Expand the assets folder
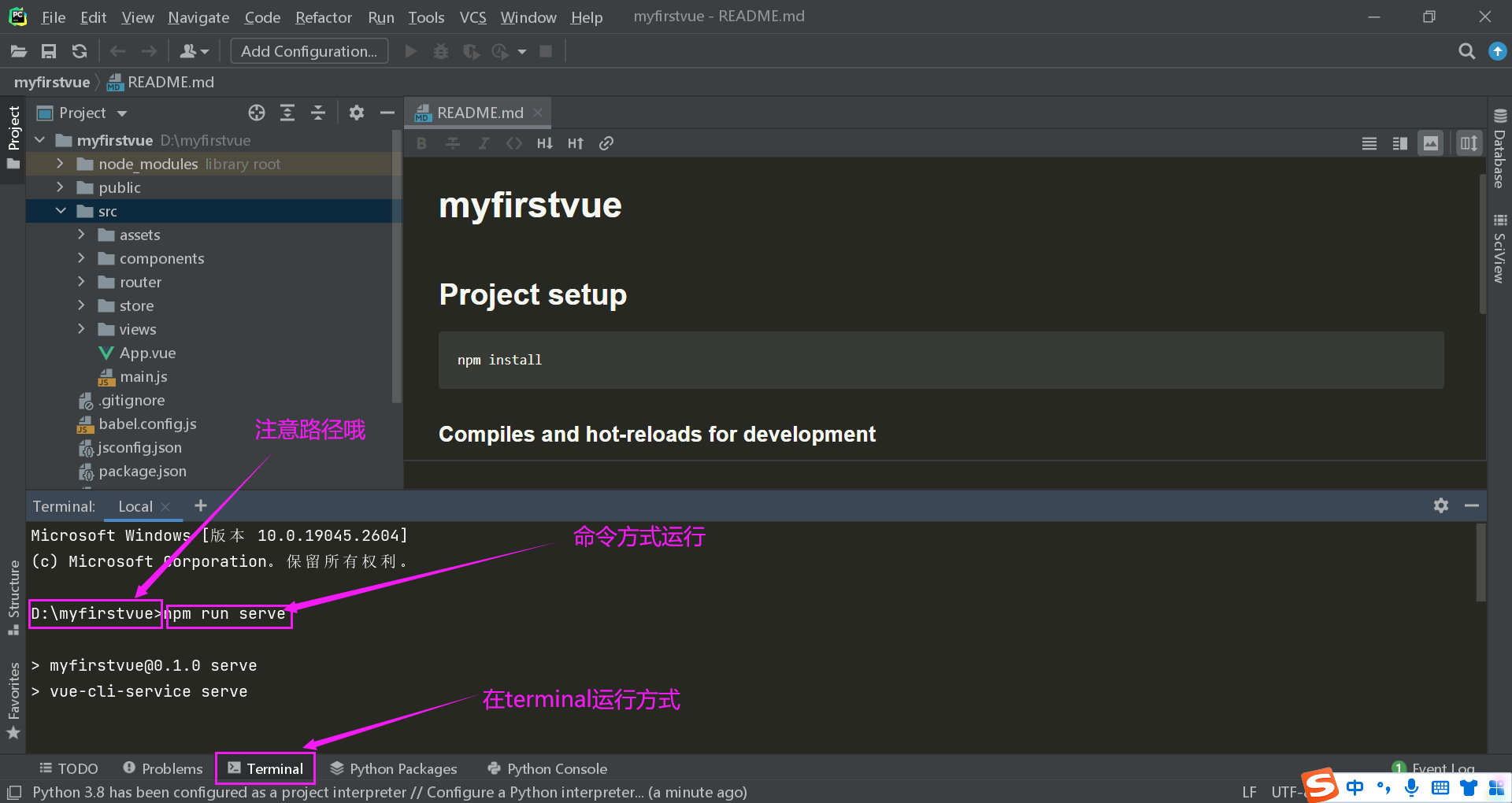1512x803 pixels. tap(81, 235)
